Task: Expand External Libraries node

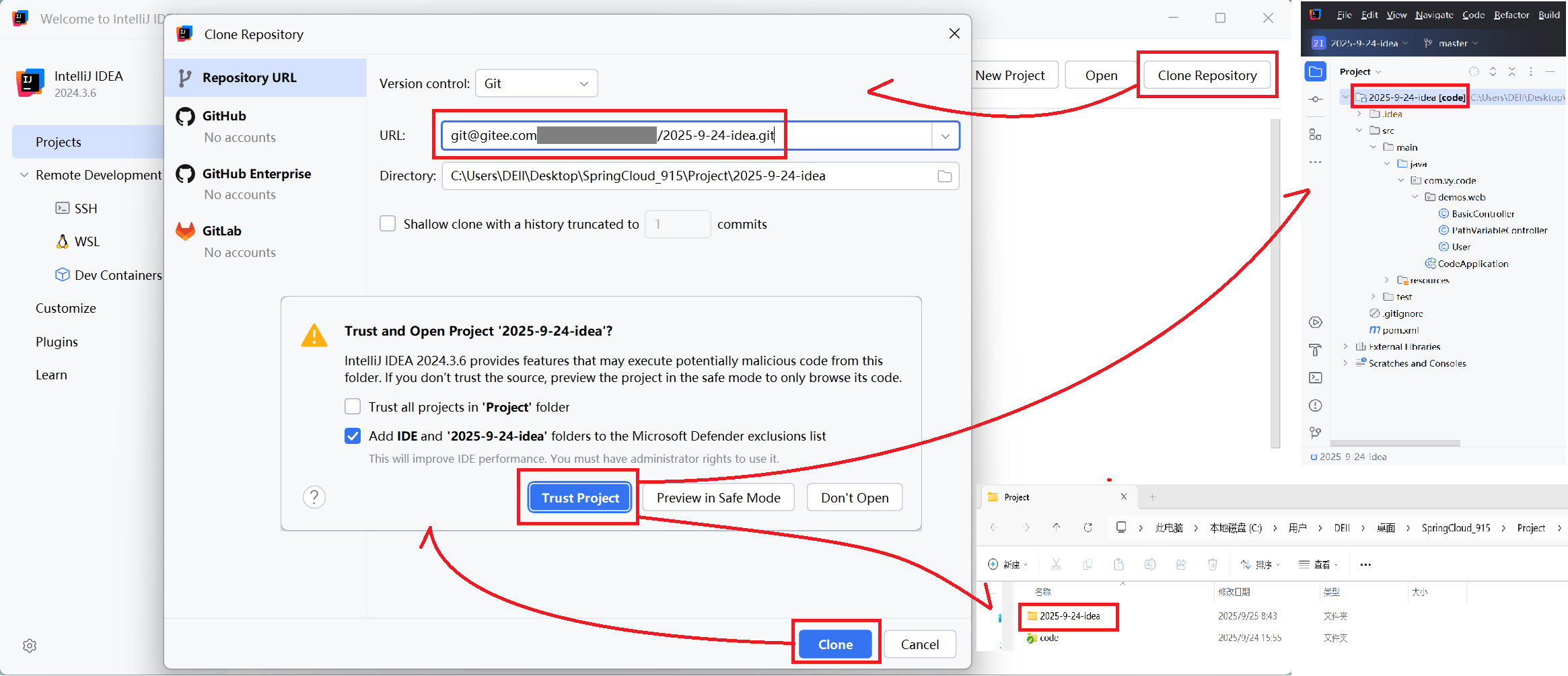Action: 1346,346
